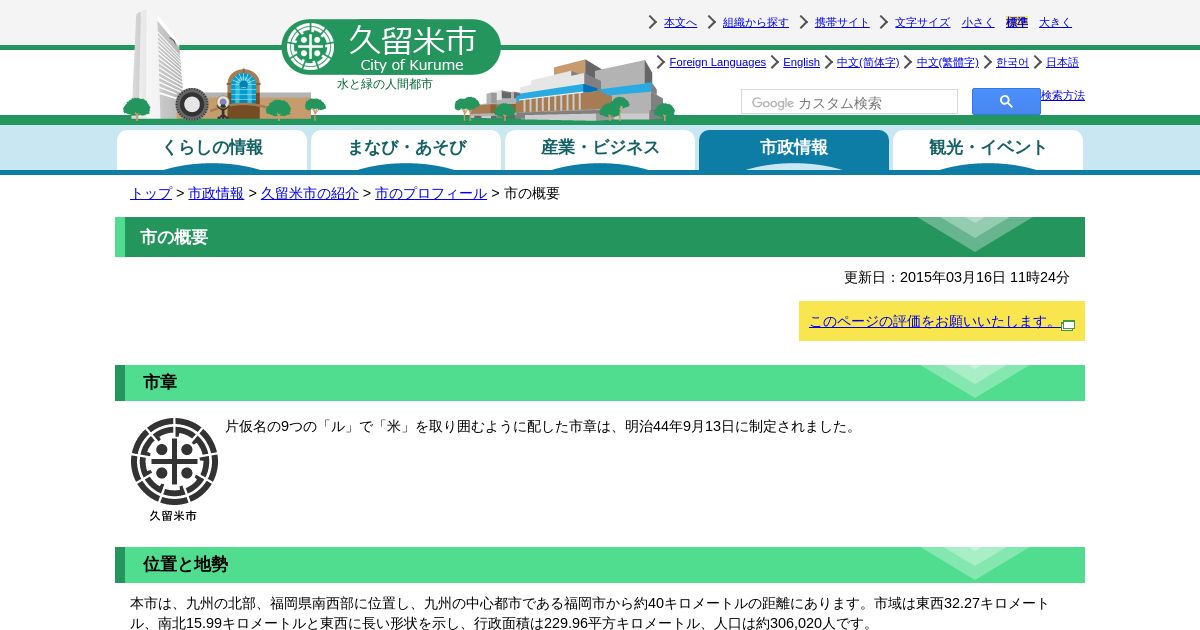Click the 市の概要 page heading

(600, 237)
